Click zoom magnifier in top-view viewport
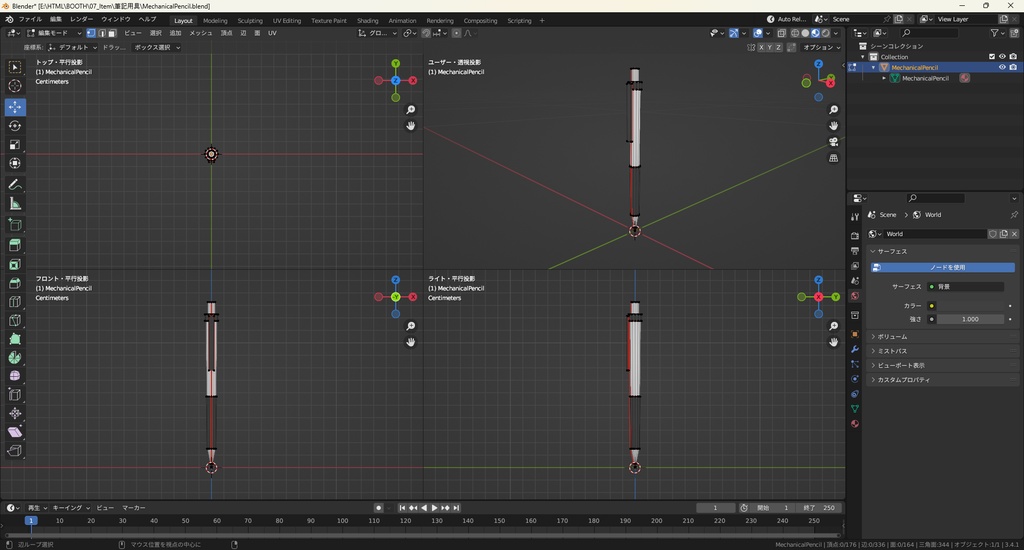Screen dimensions: 1024x550 coord(411,110)
